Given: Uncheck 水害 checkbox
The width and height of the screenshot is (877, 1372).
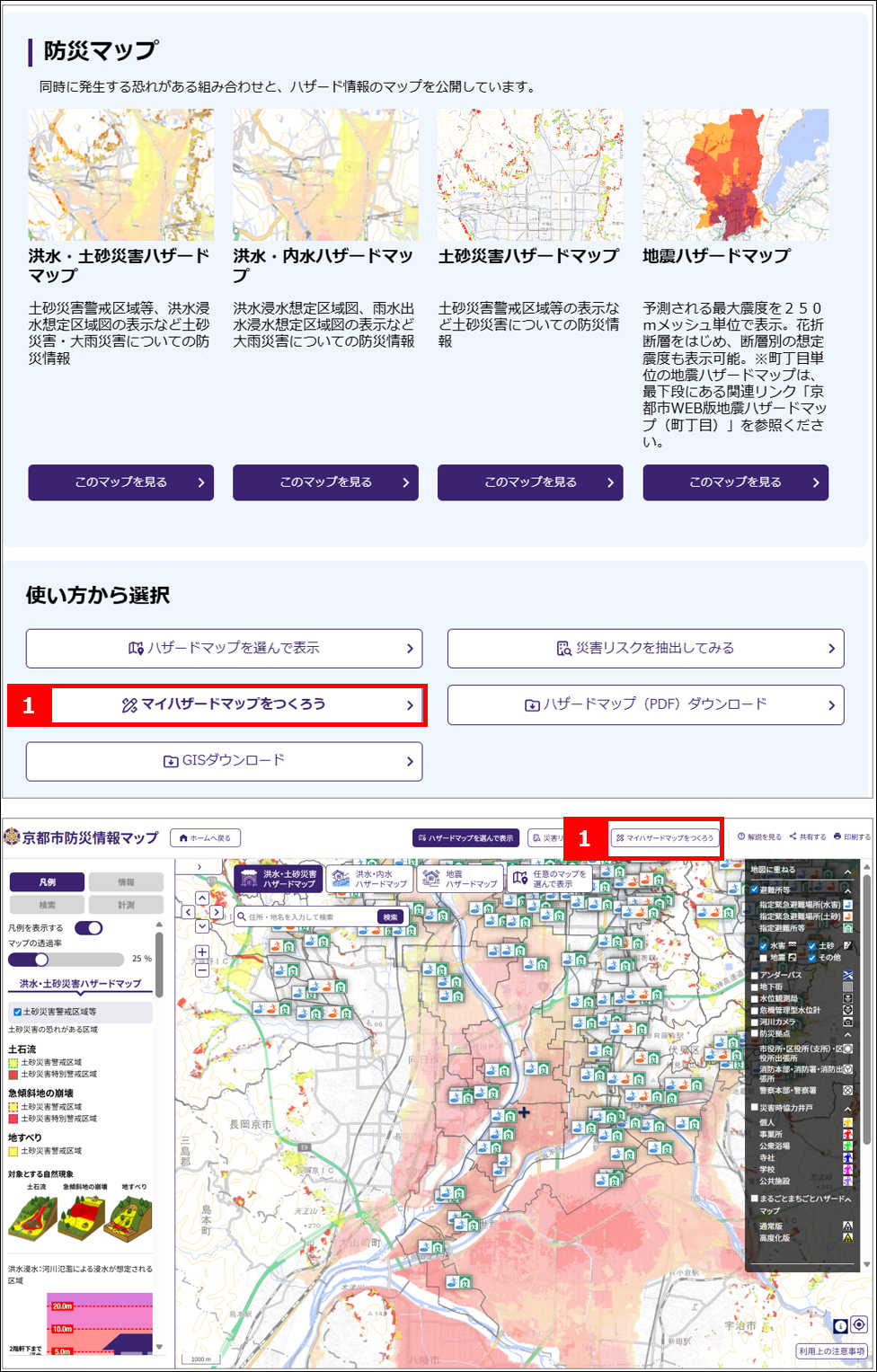Looking at the screenshot, I should coord(764,946).
